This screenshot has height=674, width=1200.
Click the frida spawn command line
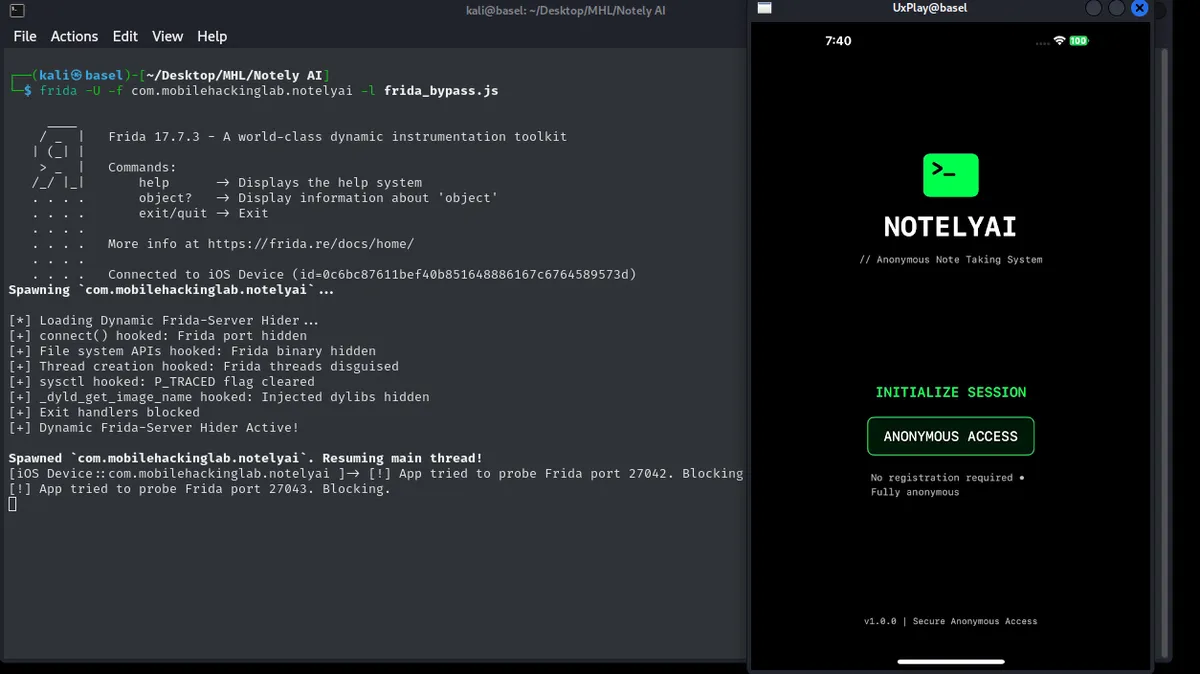[269, 91]
